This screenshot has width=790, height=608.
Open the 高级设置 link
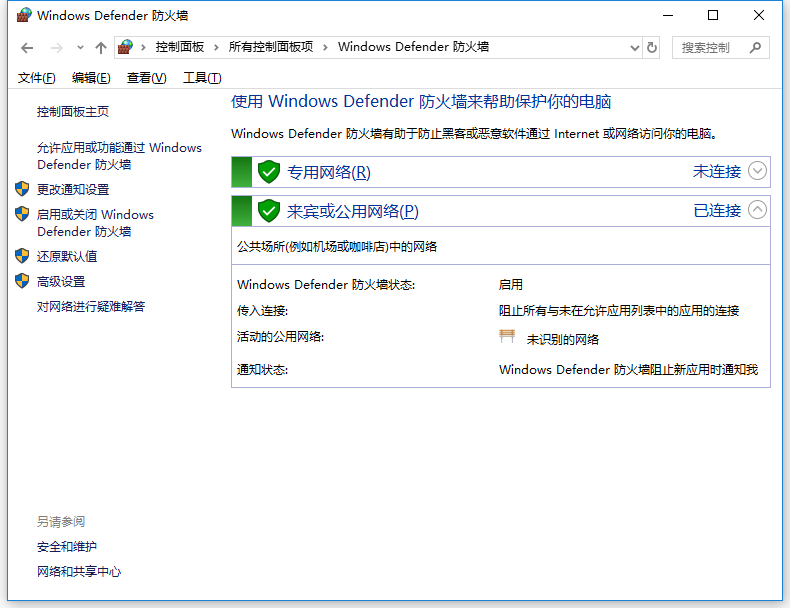pos(61,282)
